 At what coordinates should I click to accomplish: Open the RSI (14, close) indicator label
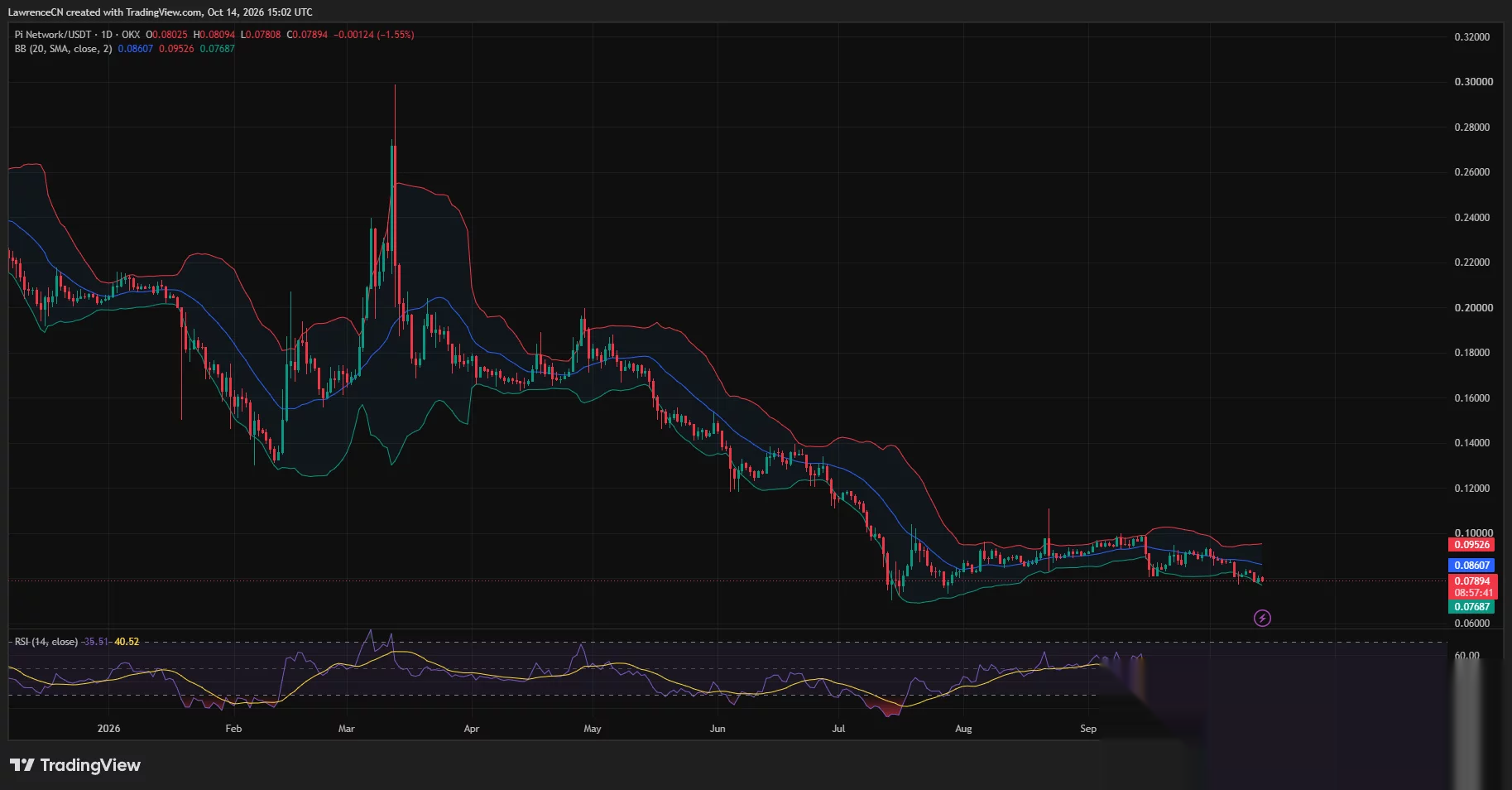click(x=46, y=642)
